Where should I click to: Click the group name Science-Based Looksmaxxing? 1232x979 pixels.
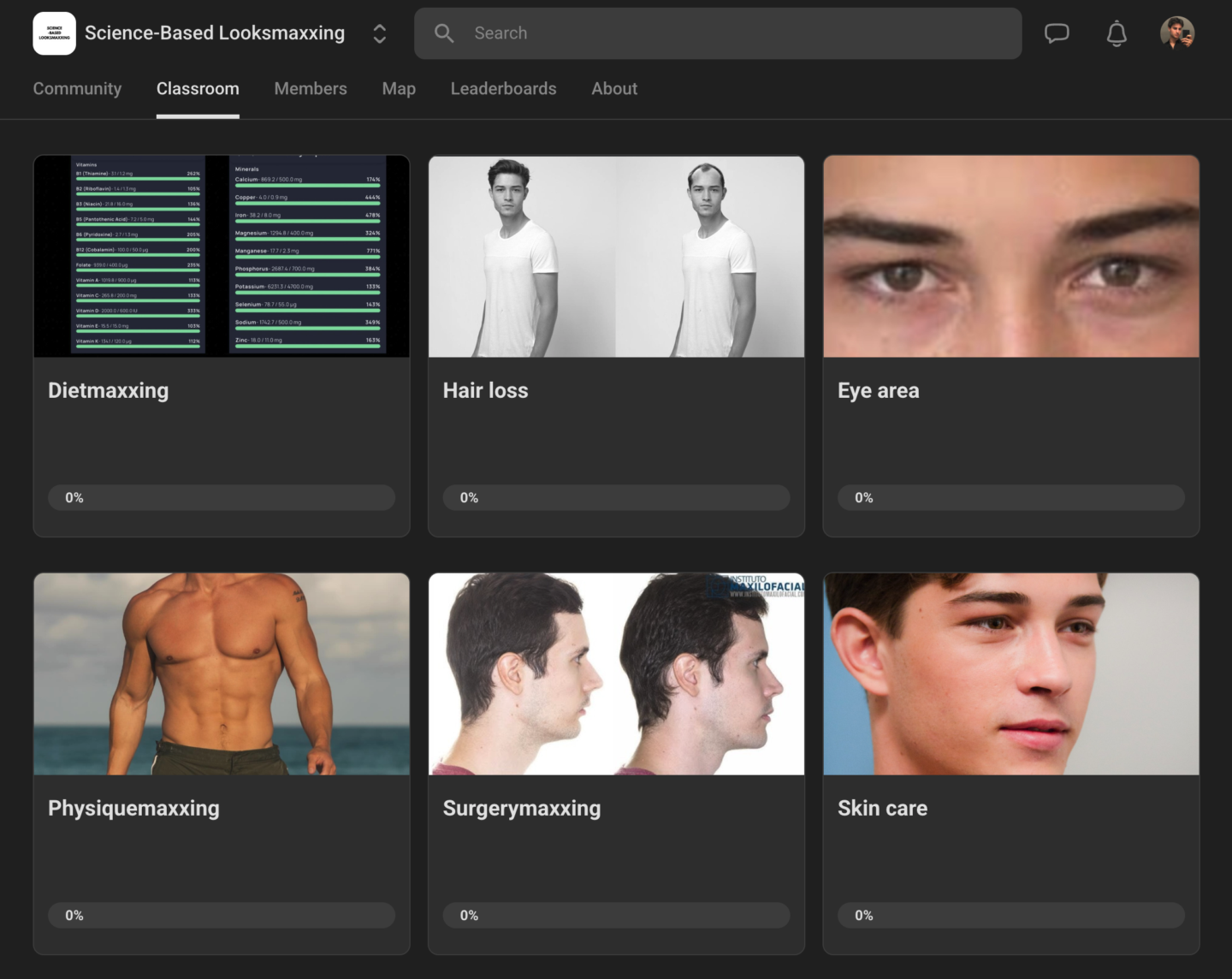click(215, 33)
